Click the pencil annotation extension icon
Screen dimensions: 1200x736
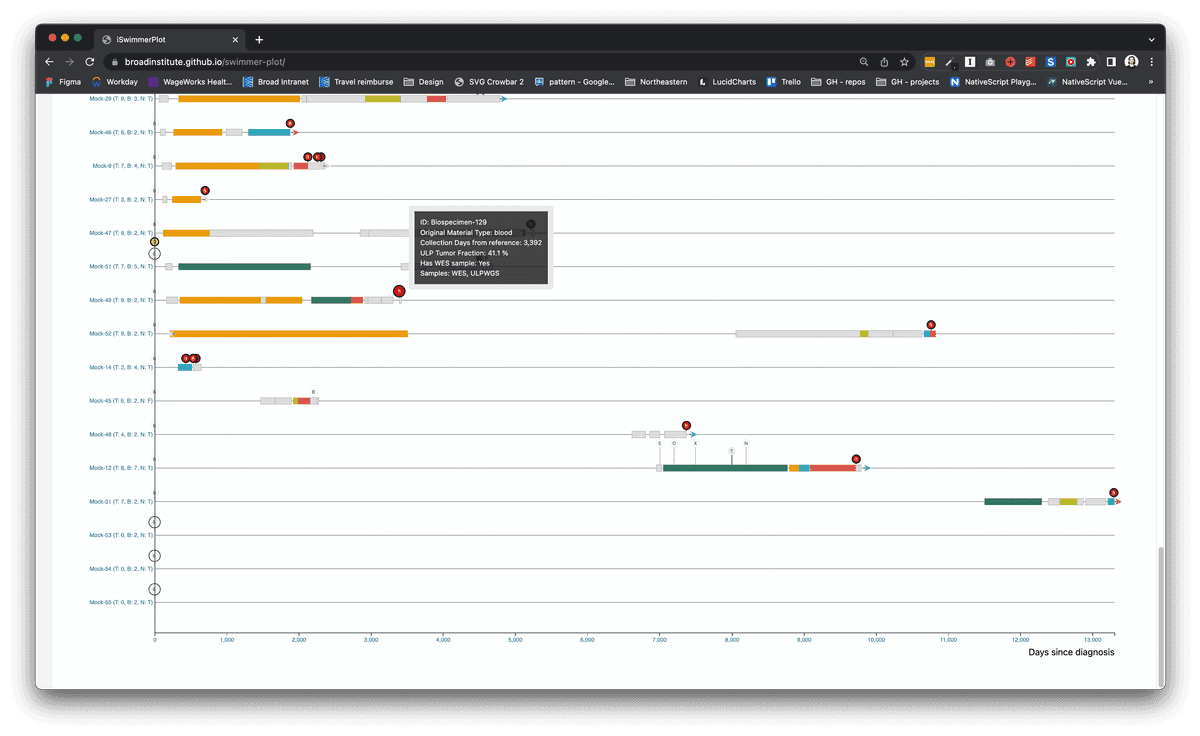[950, 61]
